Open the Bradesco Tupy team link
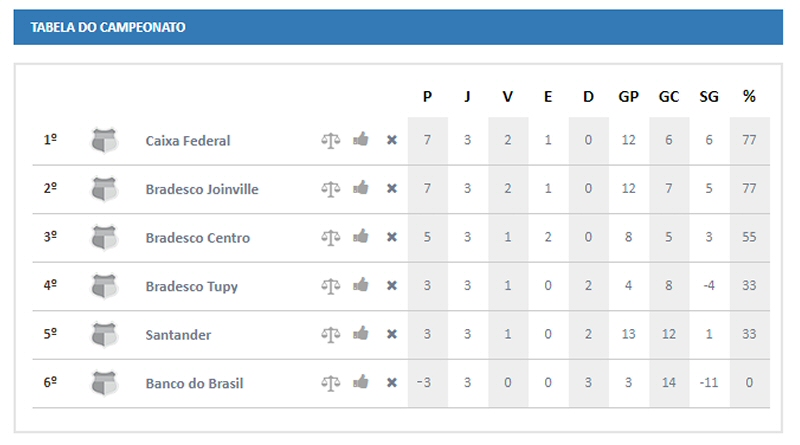 pos(192,286)
